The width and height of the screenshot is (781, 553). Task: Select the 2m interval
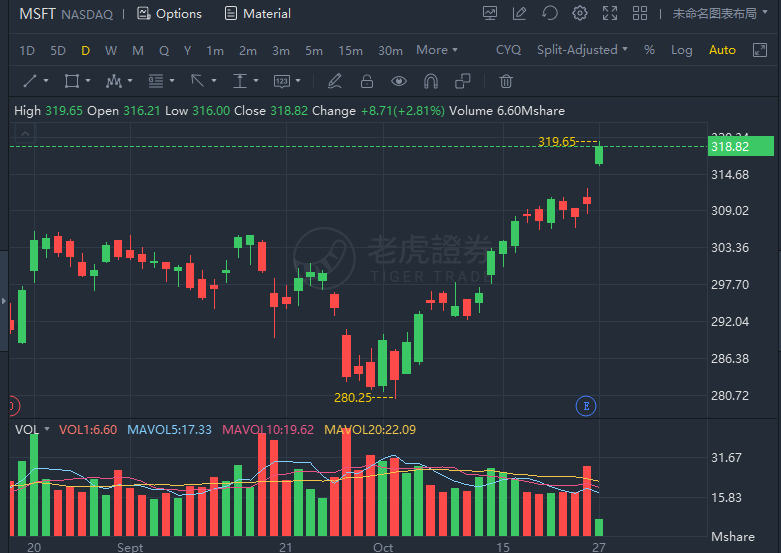(x=248, y=50)
